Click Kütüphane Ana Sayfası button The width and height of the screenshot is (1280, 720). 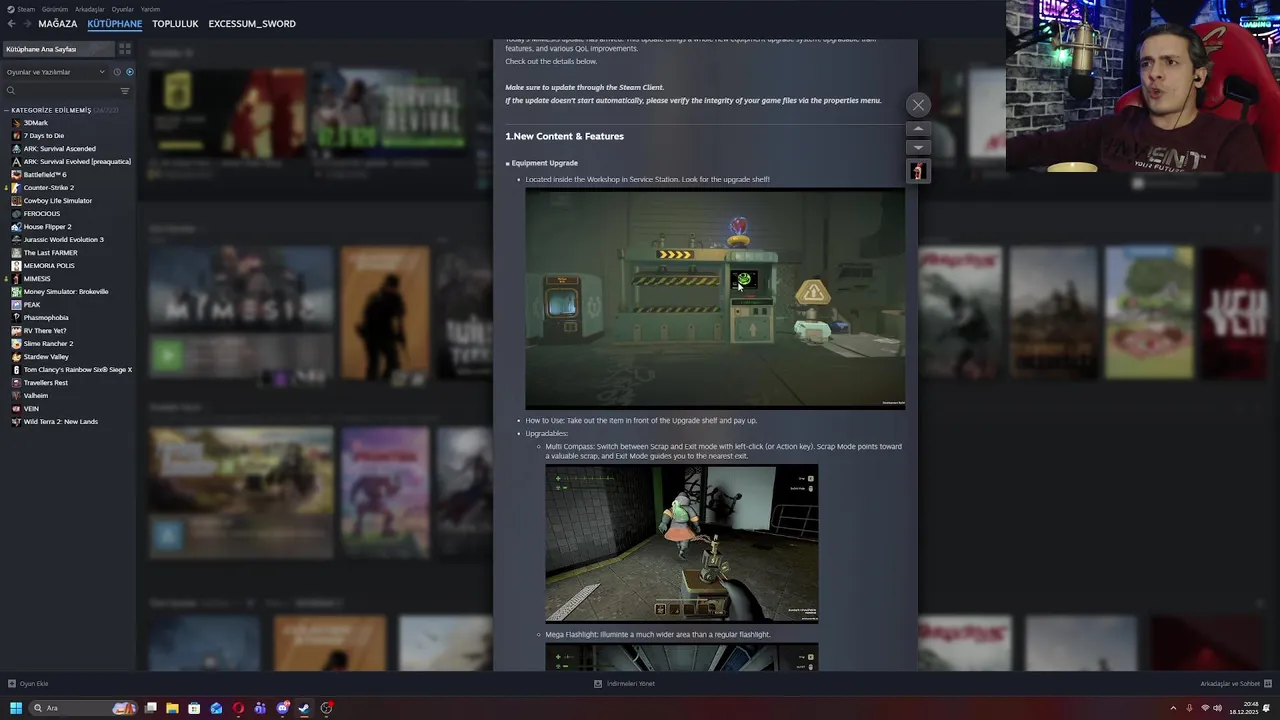click(58, 49)
